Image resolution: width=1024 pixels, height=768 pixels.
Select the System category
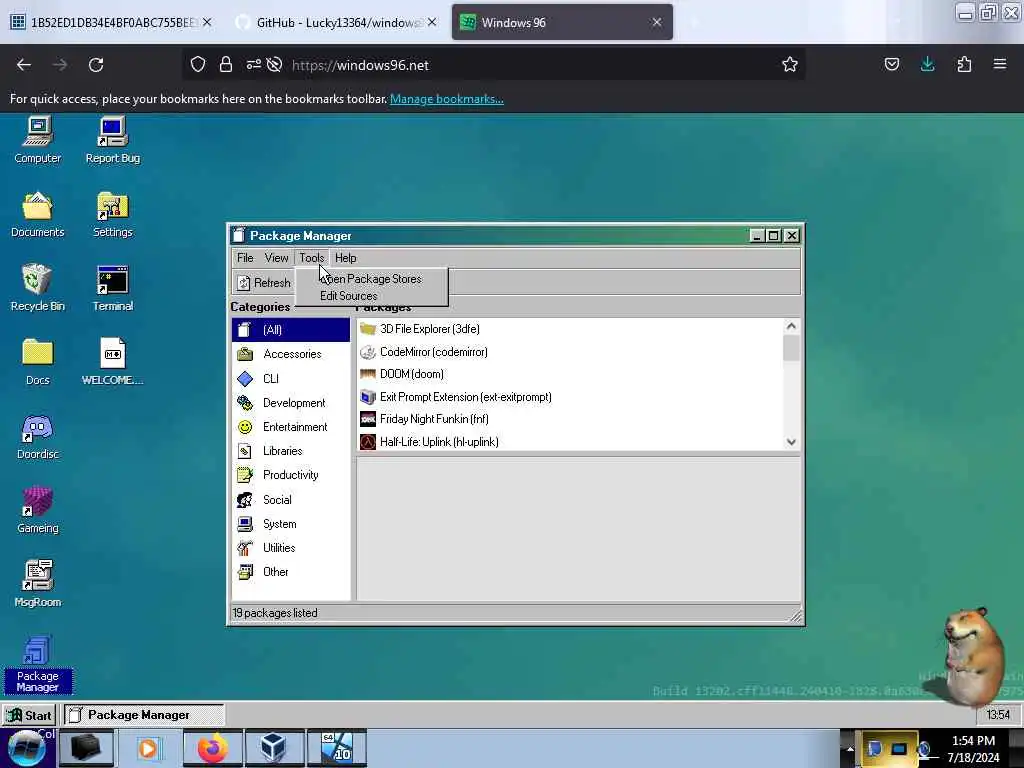tap(291, 524)
